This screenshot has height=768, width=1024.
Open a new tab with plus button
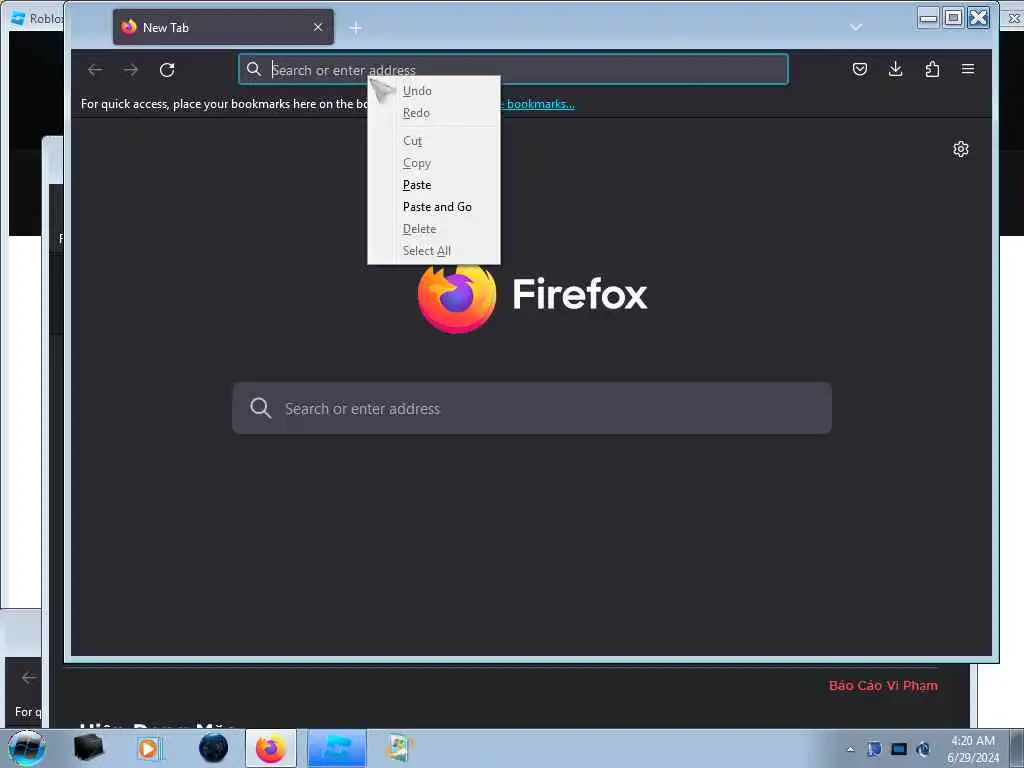tap(356, 28)
